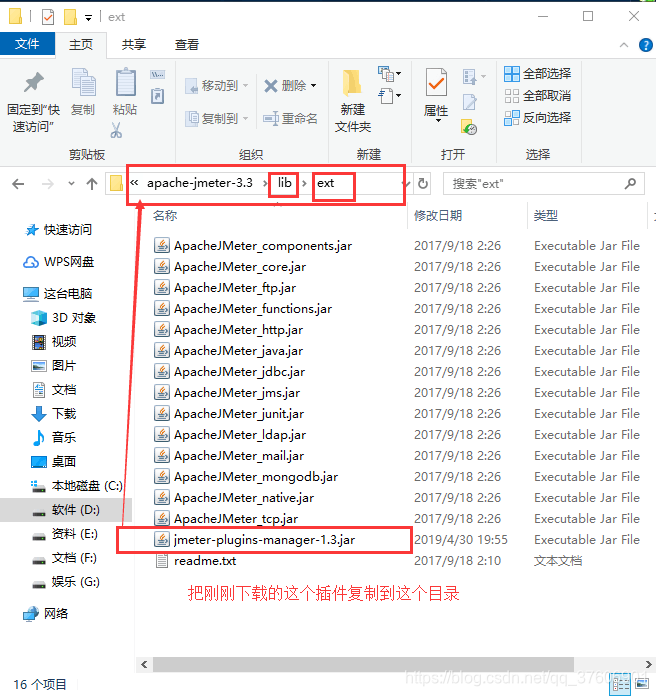This screenshot has width=656, height=696.
Task: Click the readme.txt file icon
Action: [162, 561]
